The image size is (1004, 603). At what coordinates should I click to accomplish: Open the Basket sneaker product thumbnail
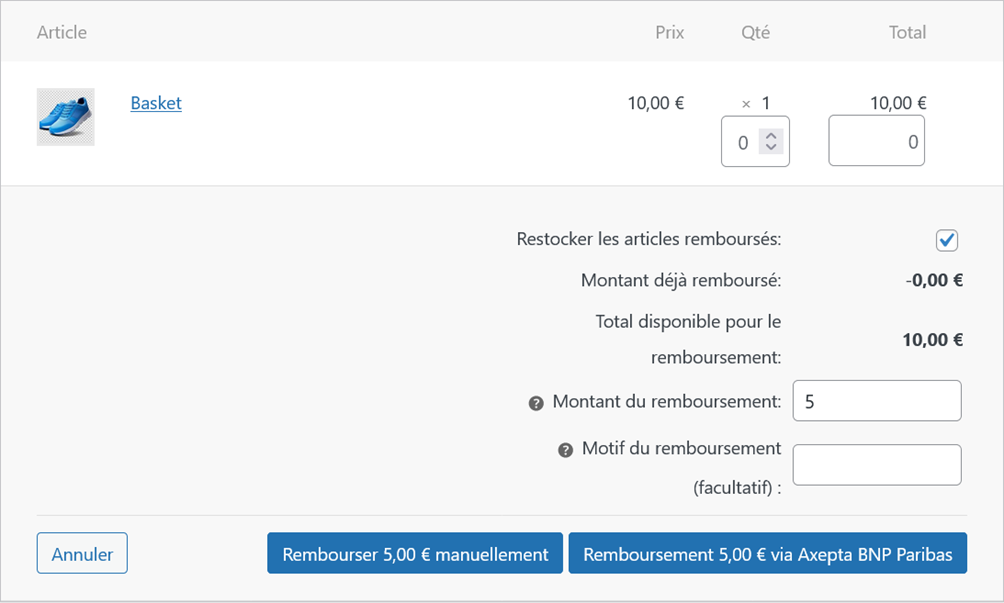[66, 117]
